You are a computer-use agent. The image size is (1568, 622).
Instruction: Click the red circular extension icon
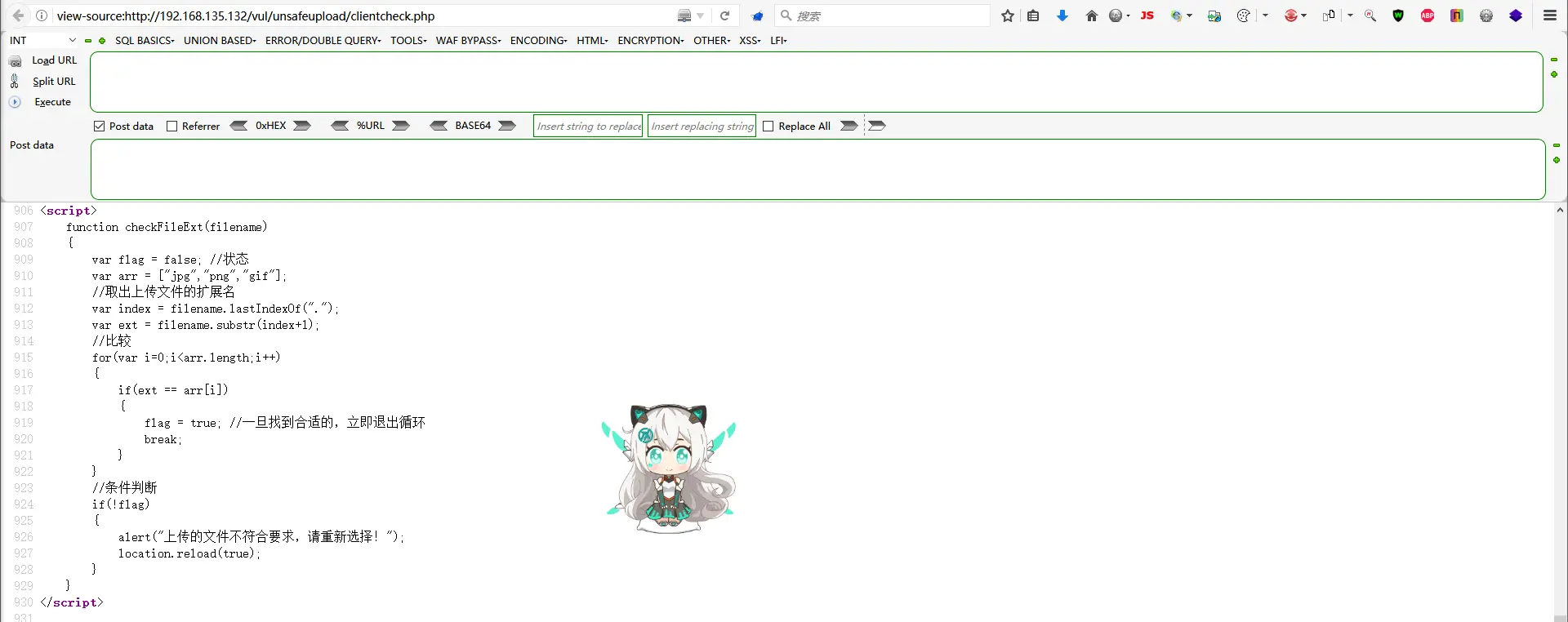[1291, 16]
